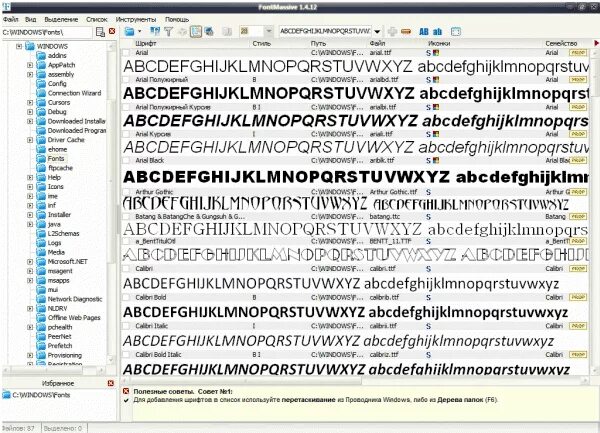Screen dimensions: 600x433
Task: Open the Файл menu
Action: [x=11, y=19]
